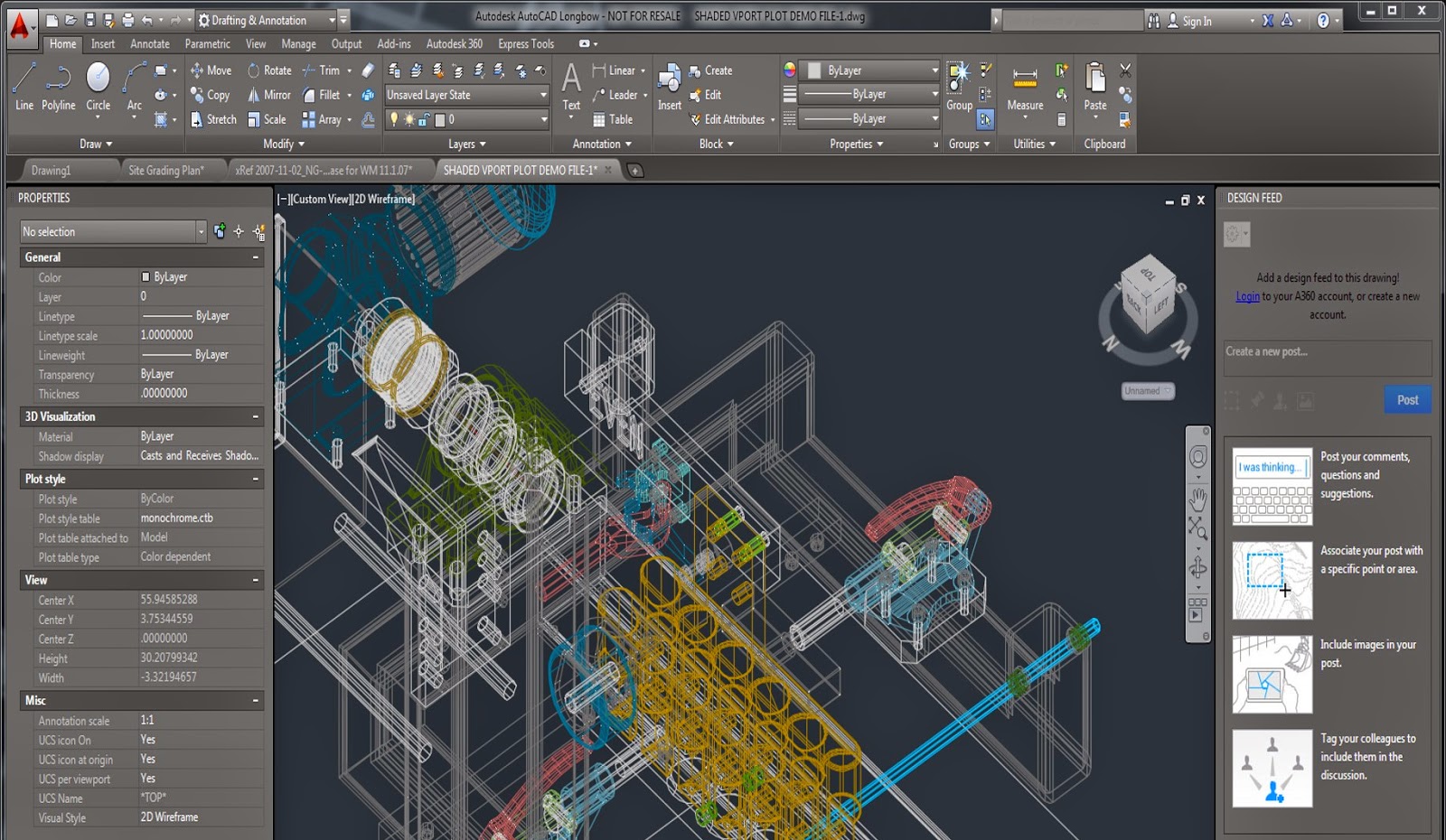Click the Color ByLayer swatch in Properties
This screenshot has height=840, width=1446.
146,277
